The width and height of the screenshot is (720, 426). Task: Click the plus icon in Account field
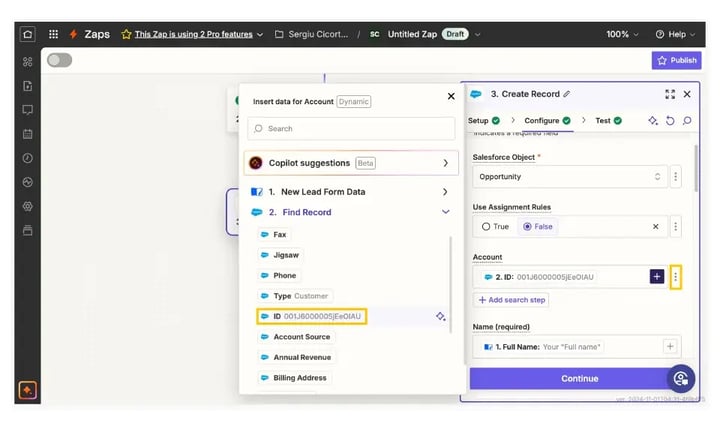[657, 276]
